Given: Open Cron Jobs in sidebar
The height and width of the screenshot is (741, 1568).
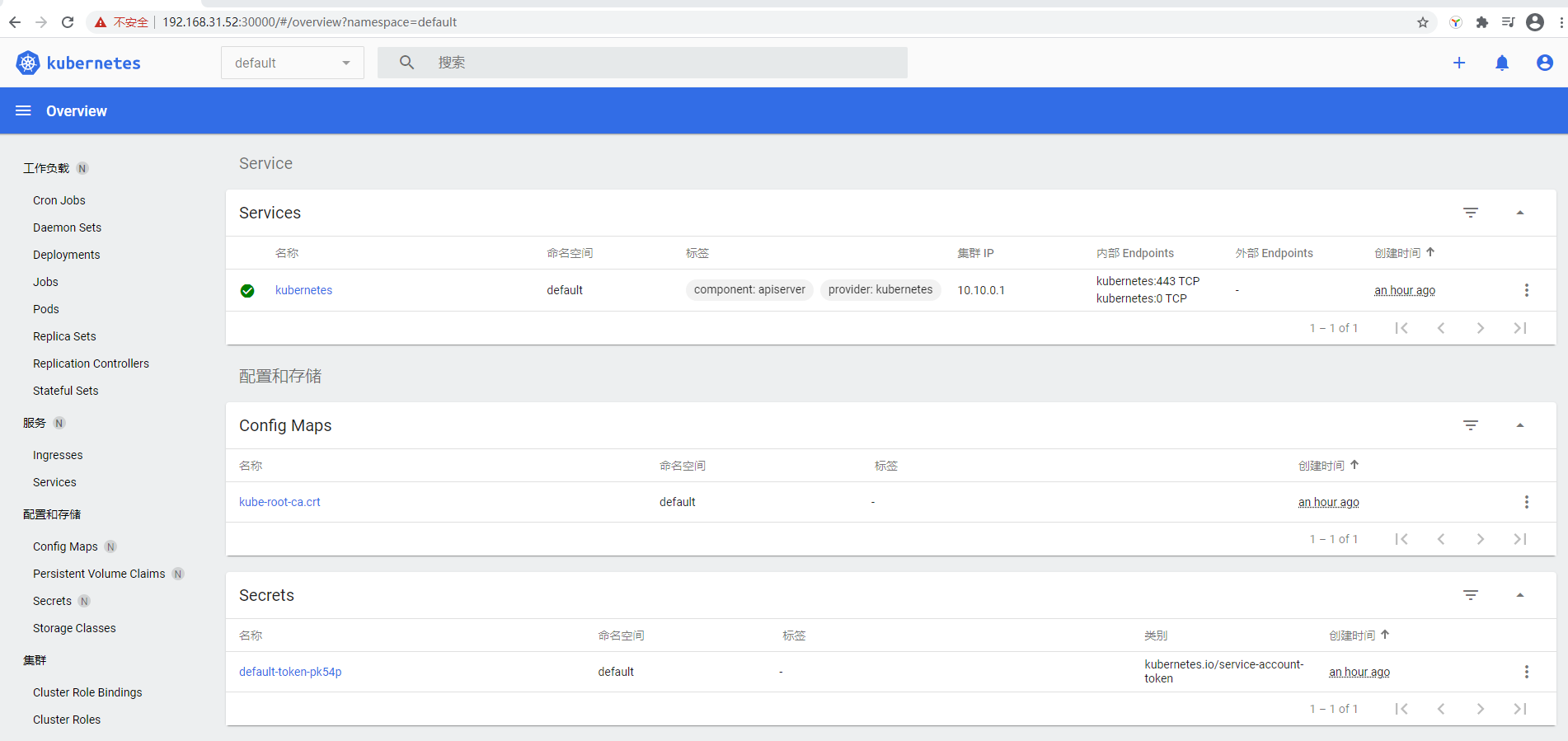Looking at the screenshot, I should pos(59,200).
